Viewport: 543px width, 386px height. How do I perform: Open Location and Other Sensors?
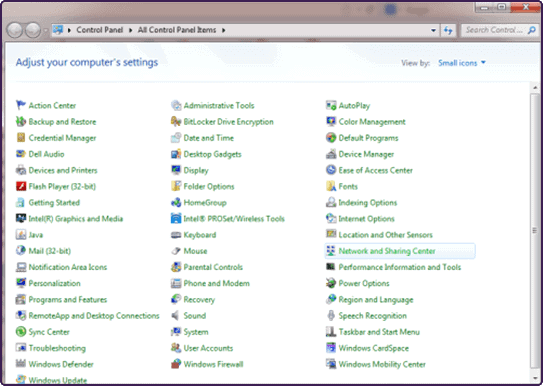385,235
